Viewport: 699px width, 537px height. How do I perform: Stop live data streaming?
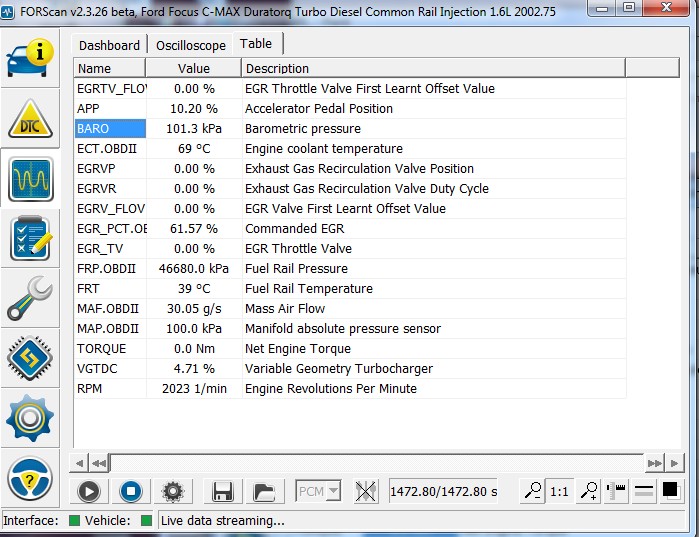pos(130,491)
